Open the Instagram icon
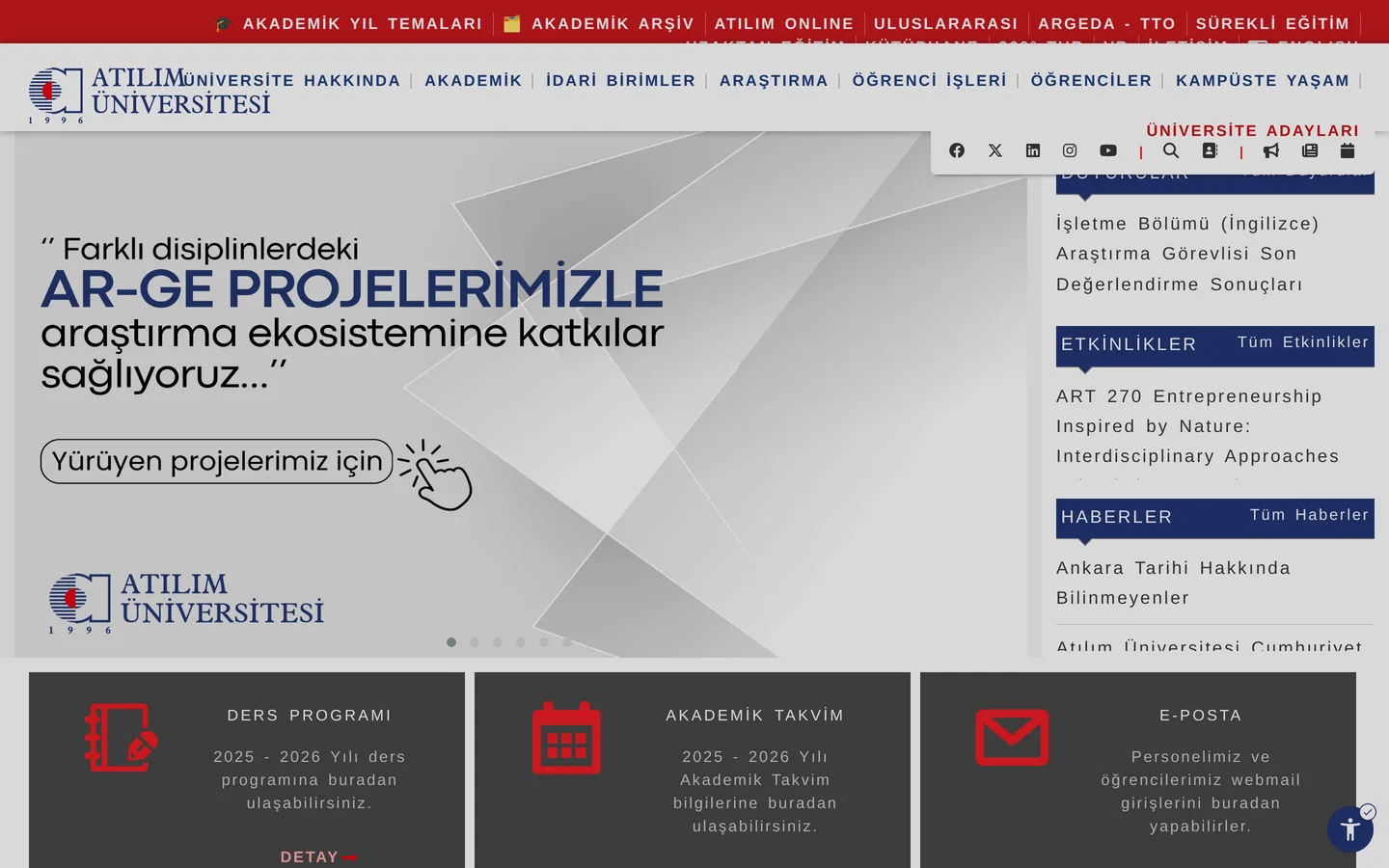This screenshot has height=868, width=1389. pos(1070,150)
